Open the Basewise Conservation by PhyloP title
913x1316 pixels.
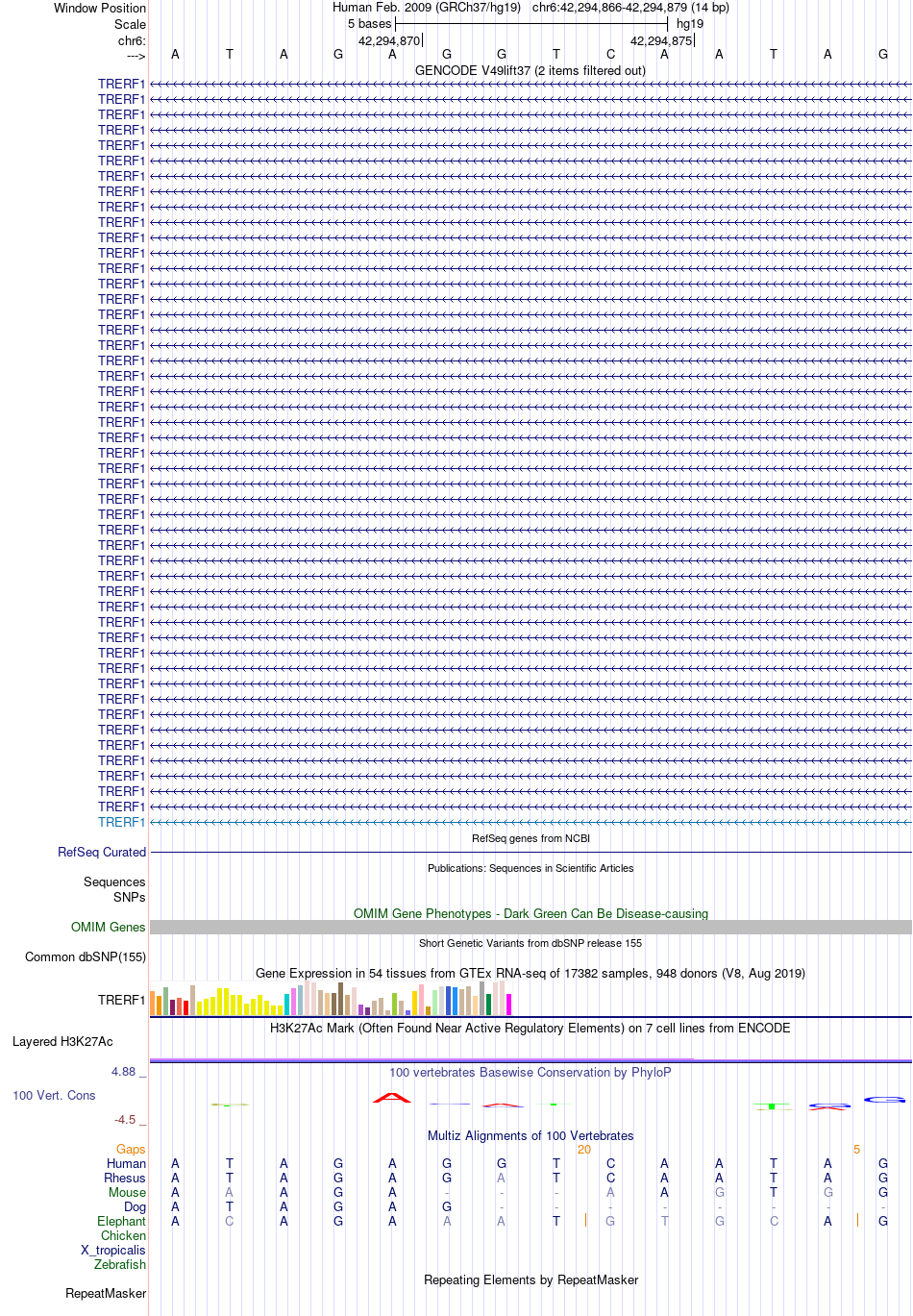pos(531,1072)
